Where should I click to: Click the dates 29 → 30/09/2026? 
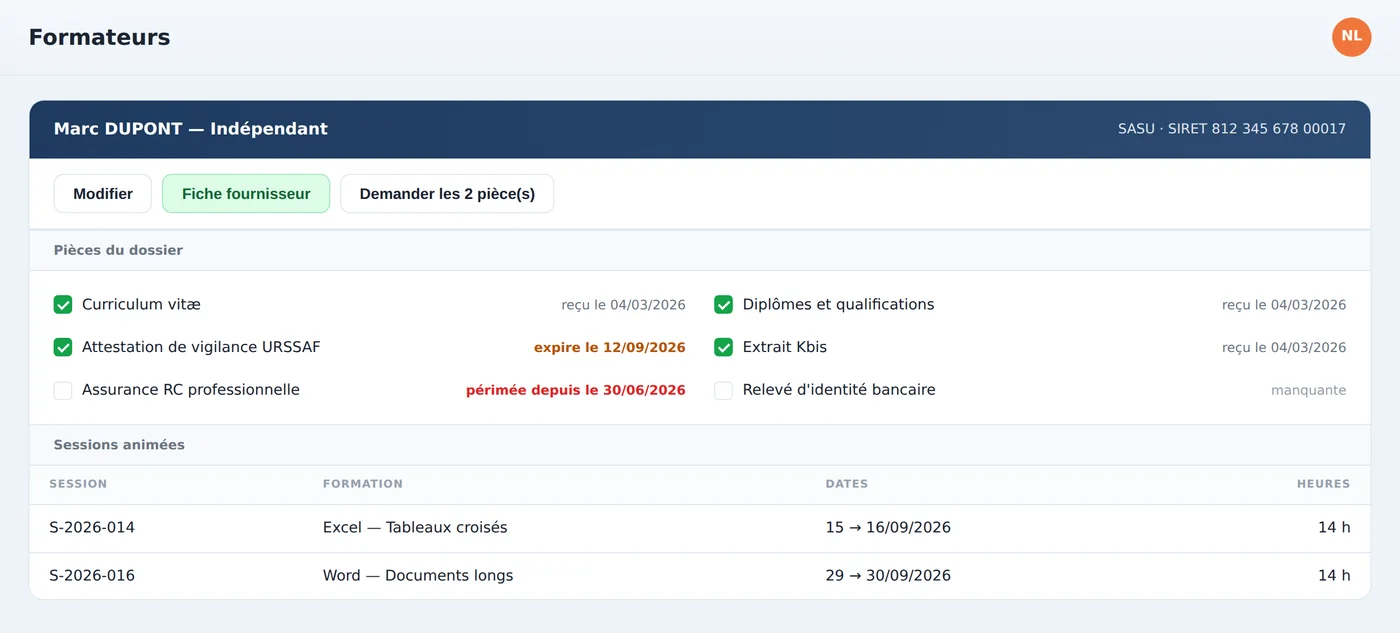[x=888, y=575]
